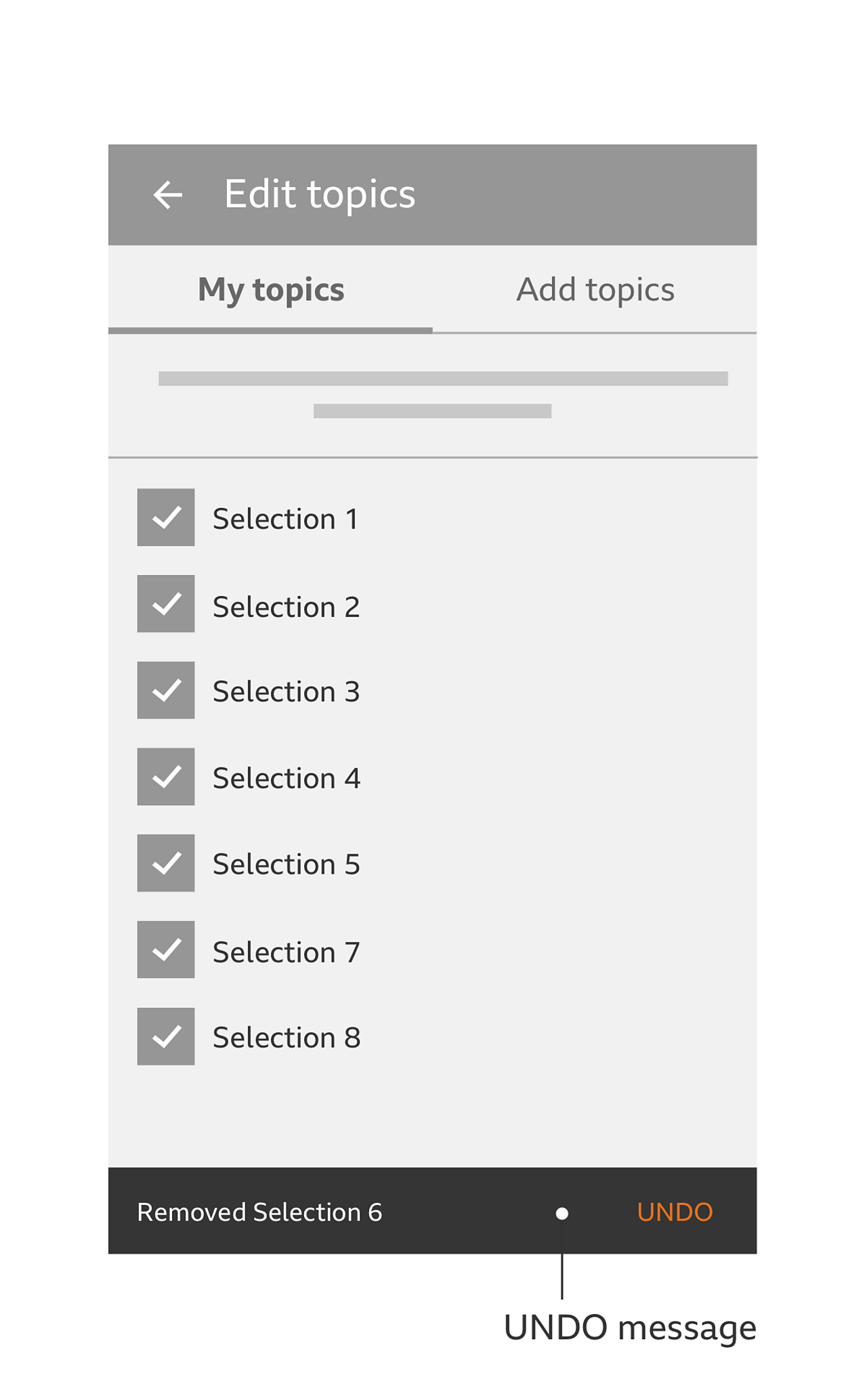Deselect the Selection 4 checkbox
This screenshot has height=1400, width=867.
click(x=166, y=777)
